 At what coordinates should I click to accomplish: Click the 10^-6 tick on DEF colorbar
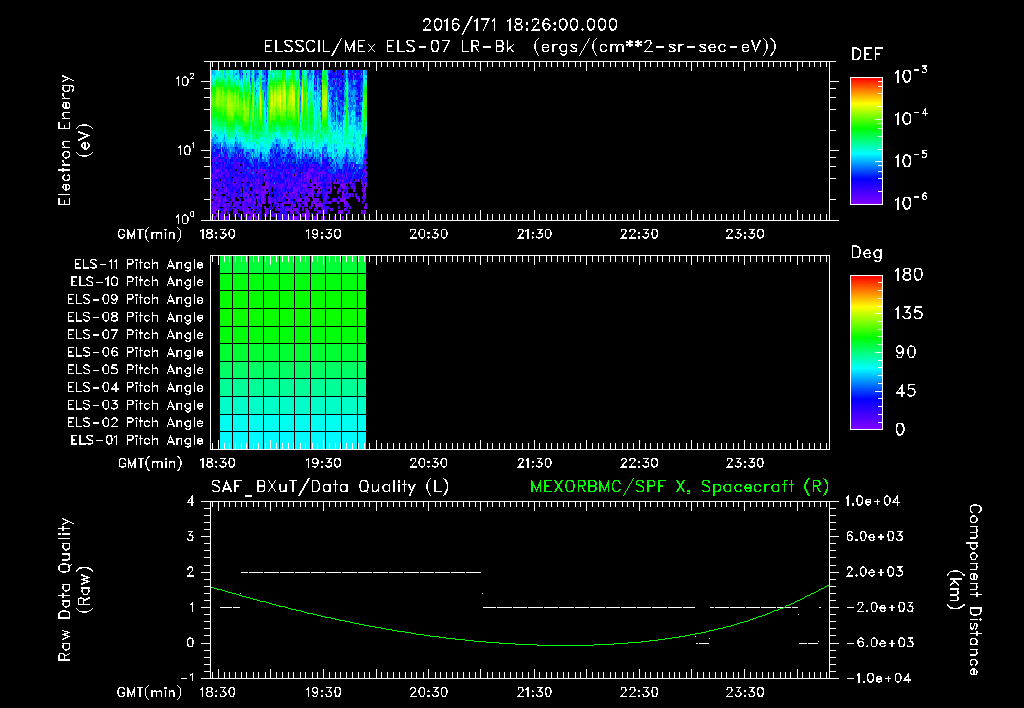[910, 202]
